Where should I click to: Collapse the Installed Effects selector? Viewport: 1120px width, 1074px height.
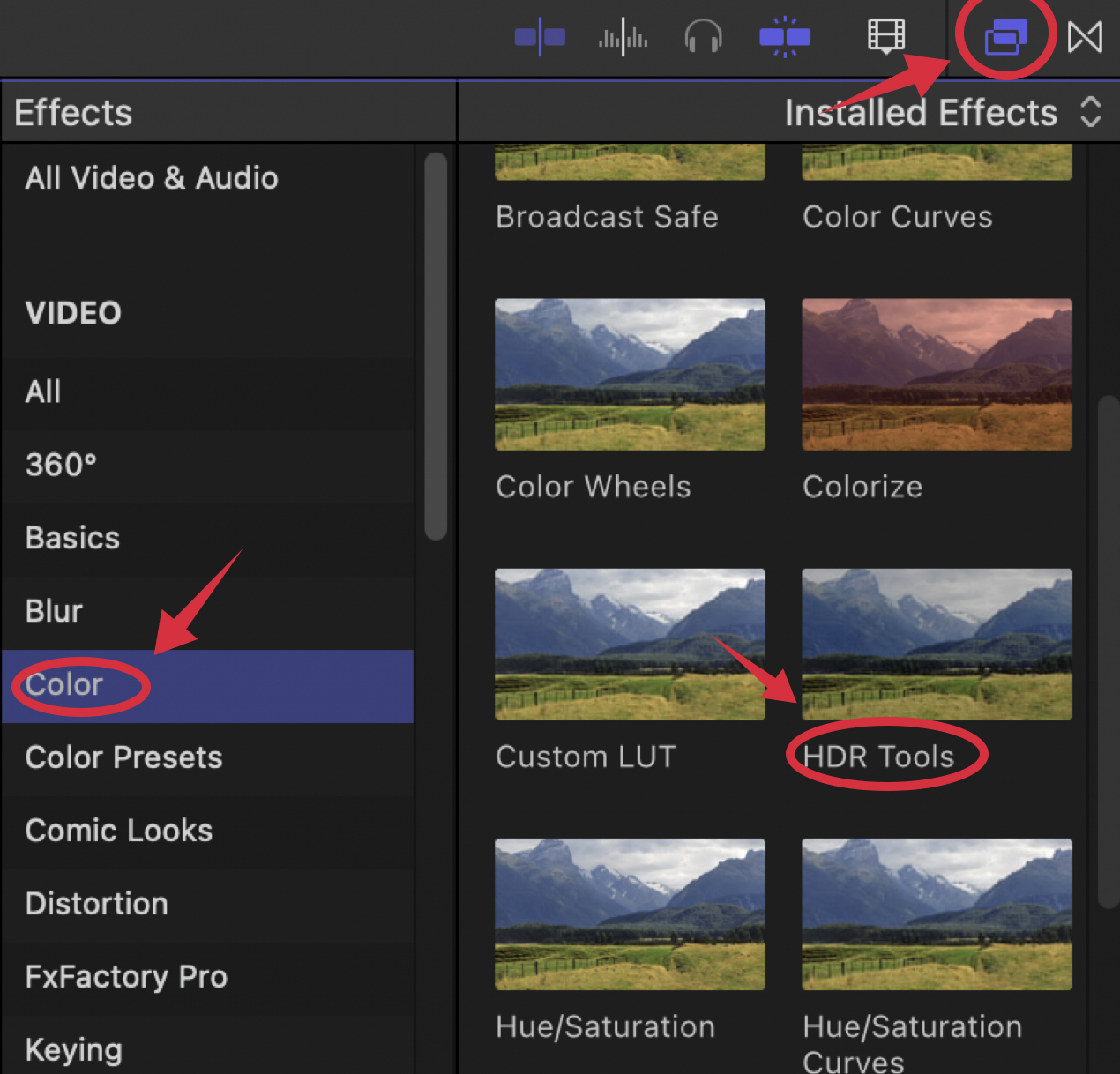1091,112
